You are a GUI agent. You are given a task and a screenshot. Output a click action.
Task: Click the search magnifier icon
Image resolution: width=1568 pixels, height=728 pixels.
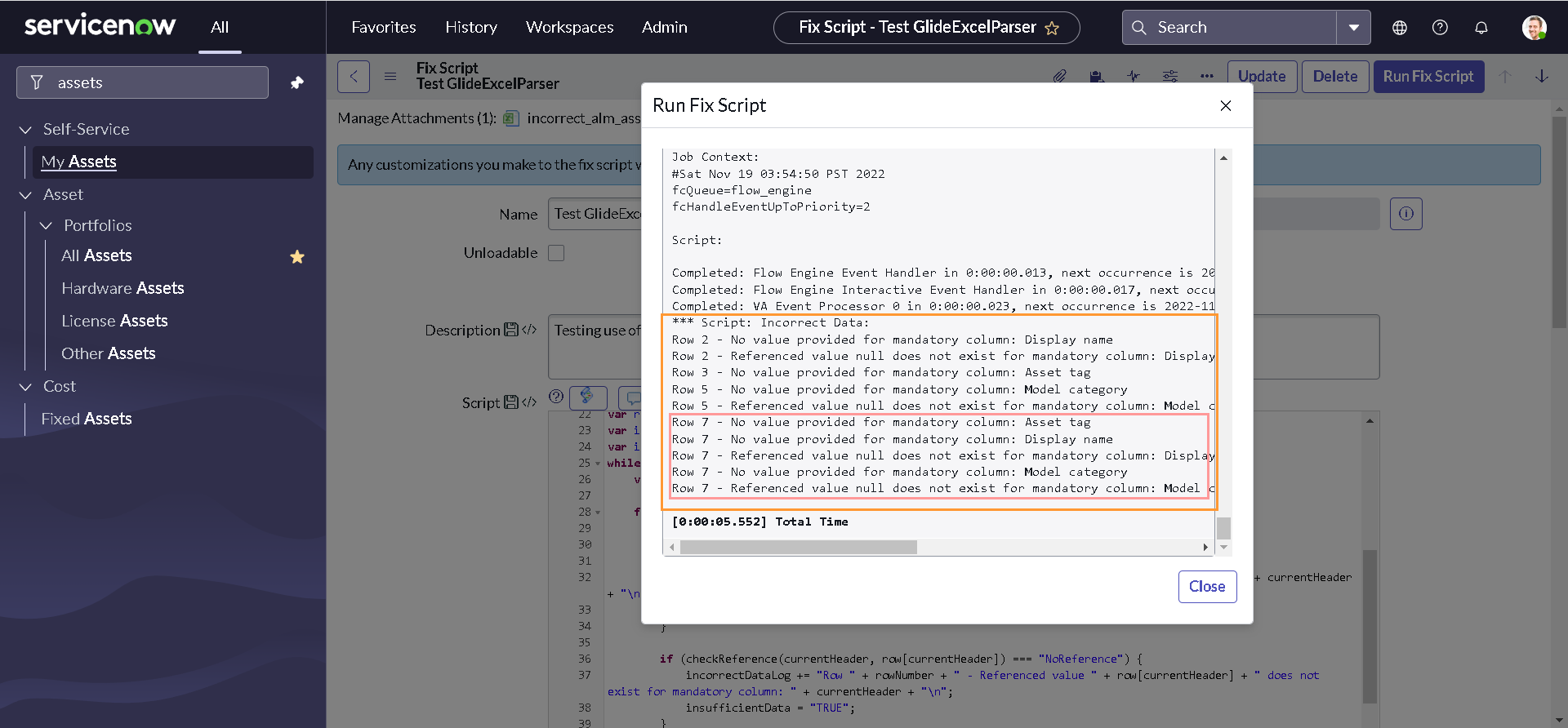1139,28
